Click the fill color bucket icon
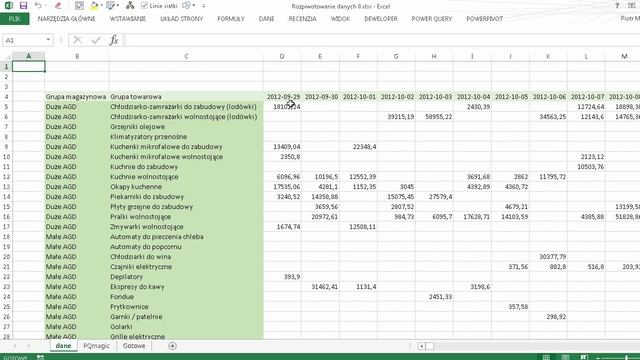This screenshot has height=360, width=640. click(94, 6)
